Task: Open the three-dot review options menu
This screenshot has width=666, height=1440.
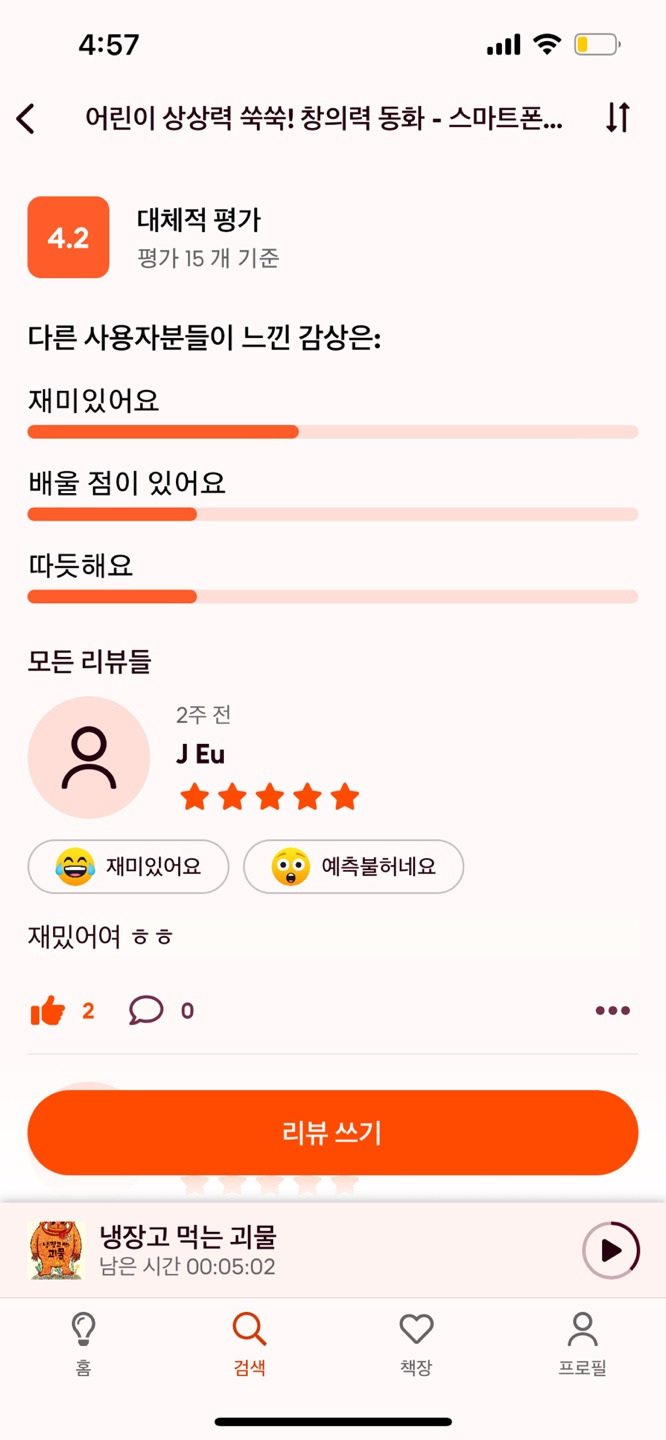Action: 612,1011
